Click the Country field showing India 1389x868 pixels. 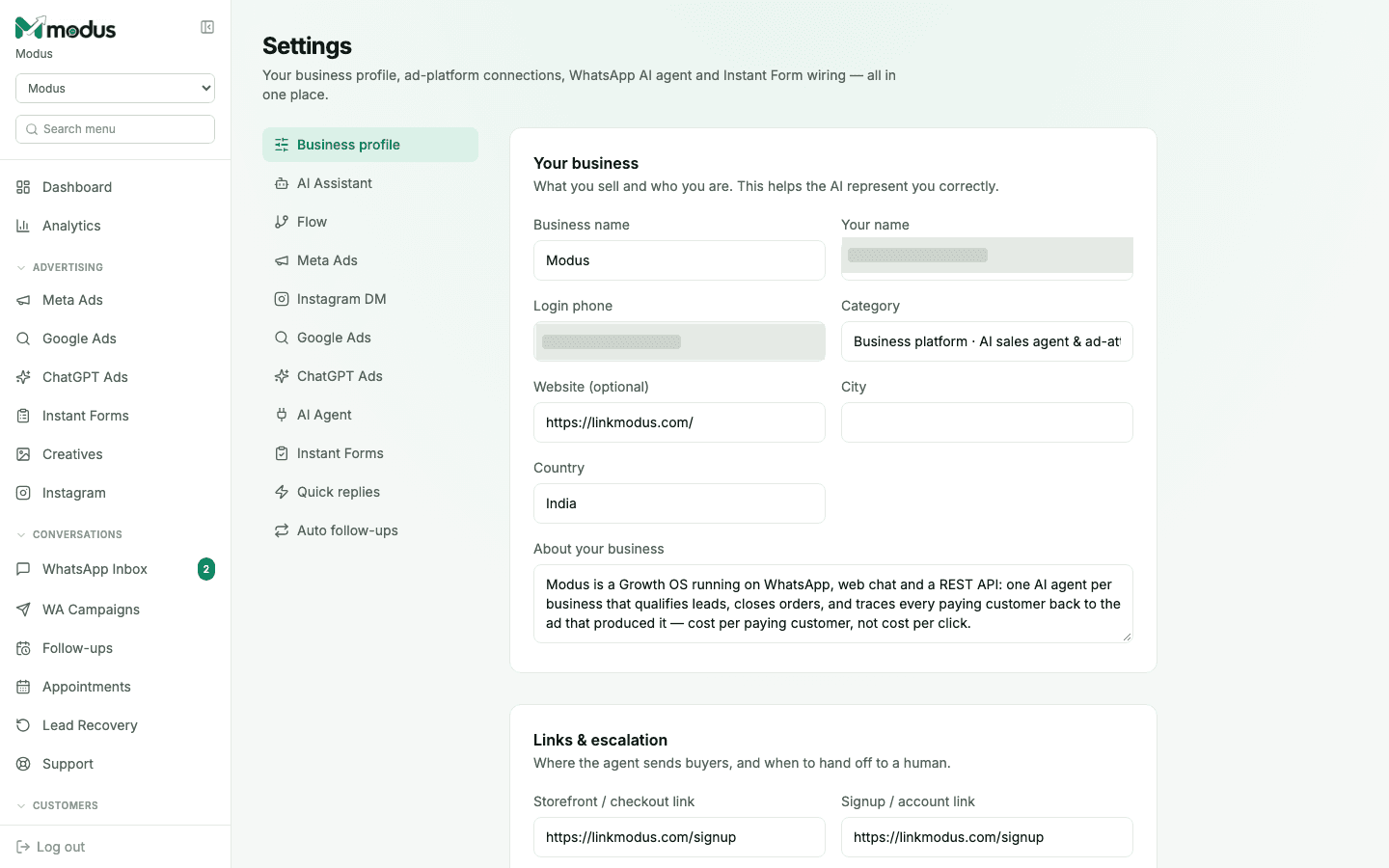point(679,503)
